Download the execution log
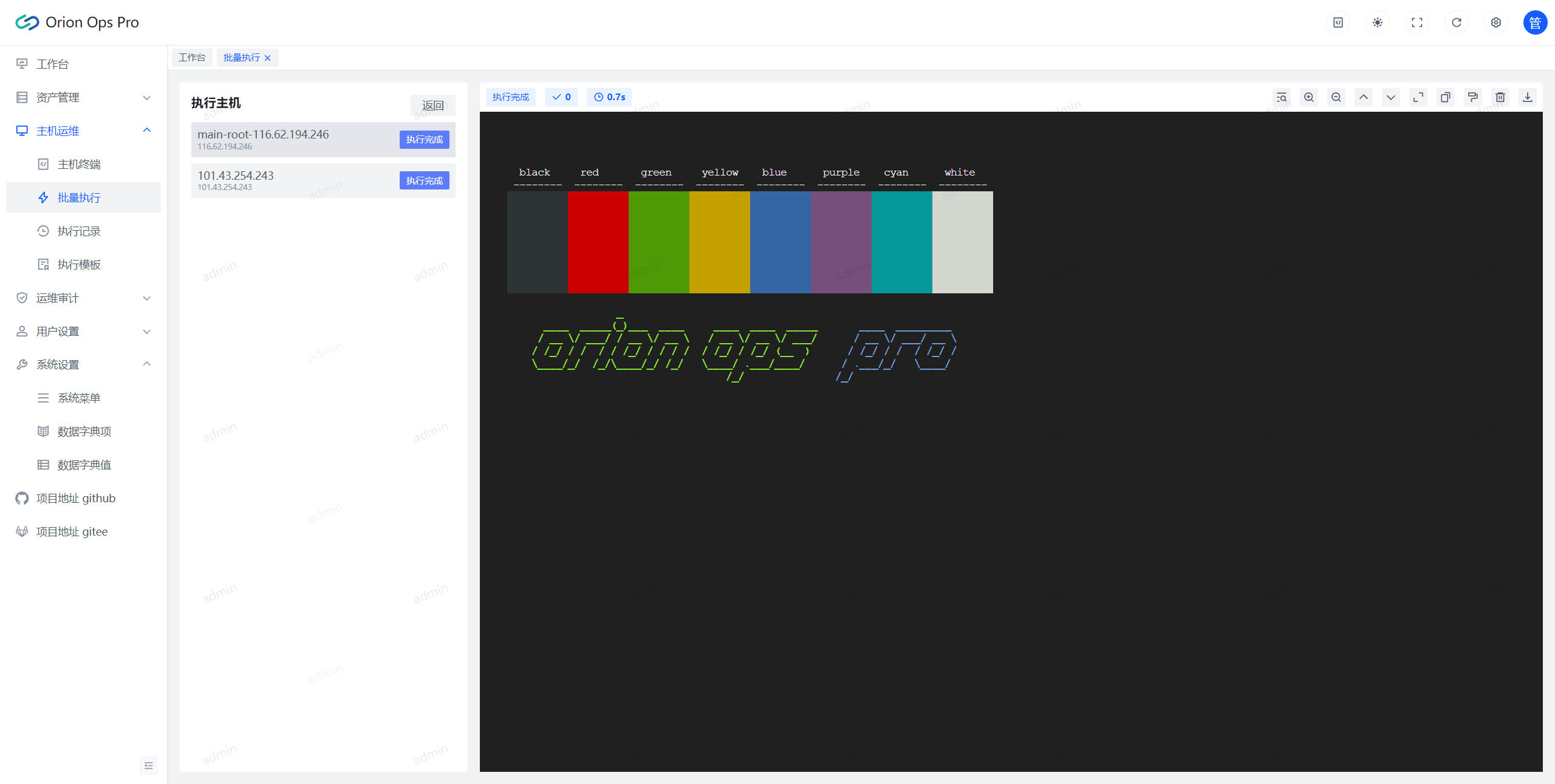 (x=1528, y=97)
